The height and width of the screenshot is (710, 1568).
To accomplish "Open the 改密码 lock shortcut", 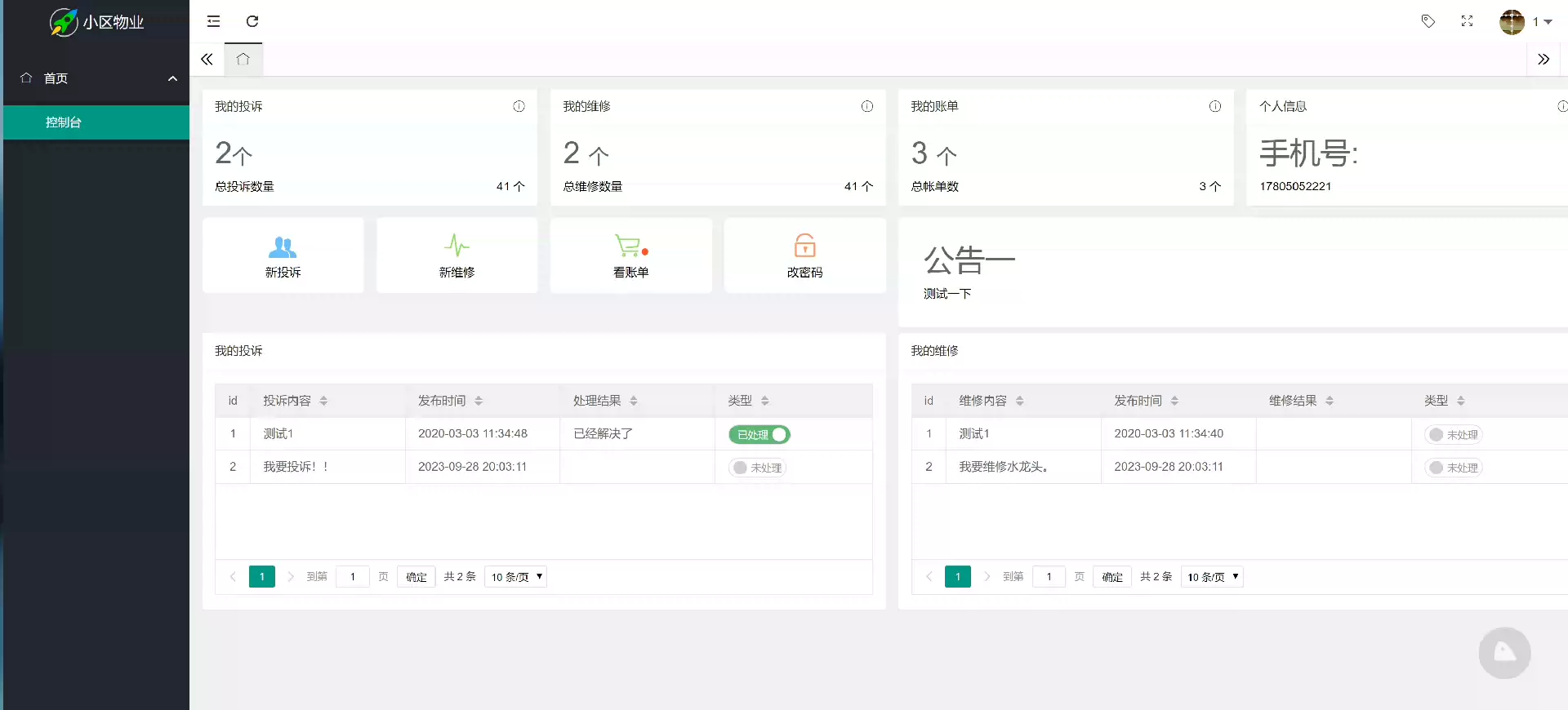I will [x=804, y=255].
